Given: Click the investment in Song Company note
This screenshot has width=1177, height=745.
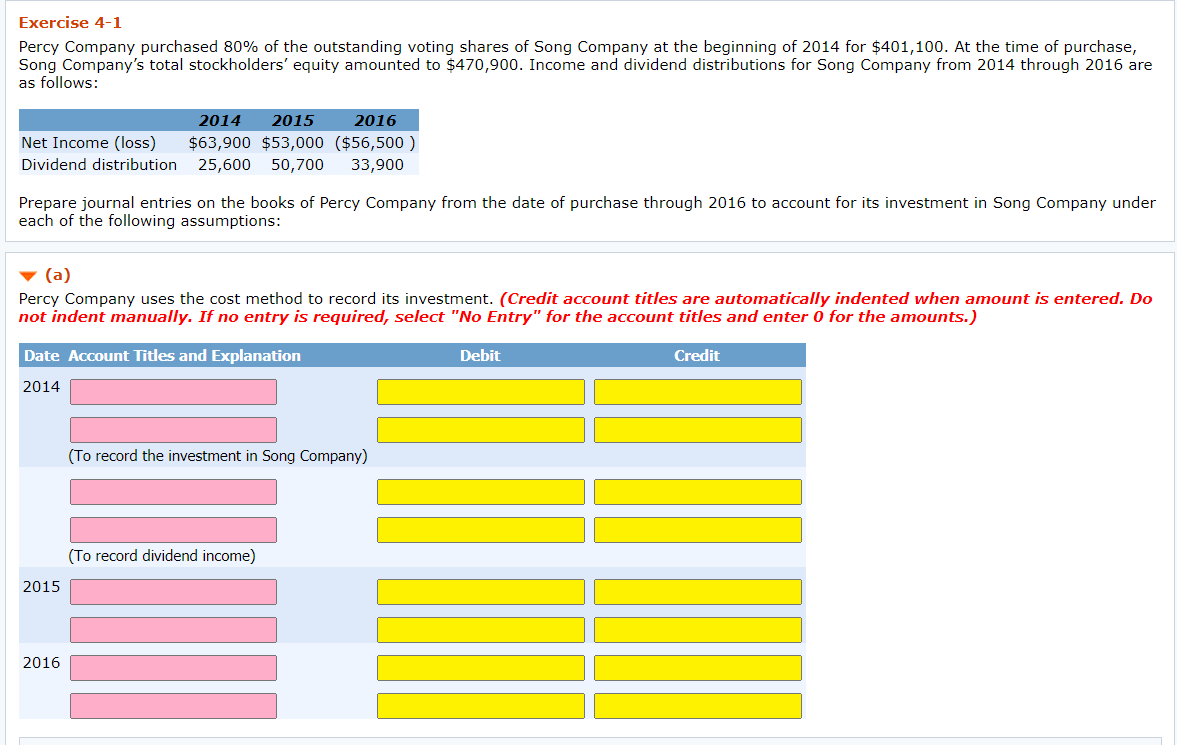Looking at the screenshot, I should pyautogui.click(x=218, y=456).
